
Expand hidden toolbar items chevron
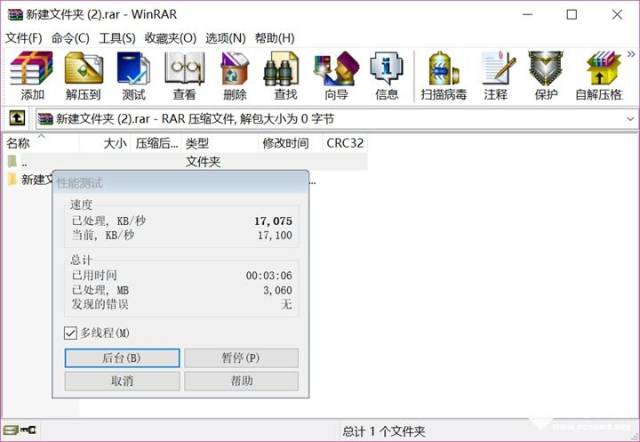(631, 54)
